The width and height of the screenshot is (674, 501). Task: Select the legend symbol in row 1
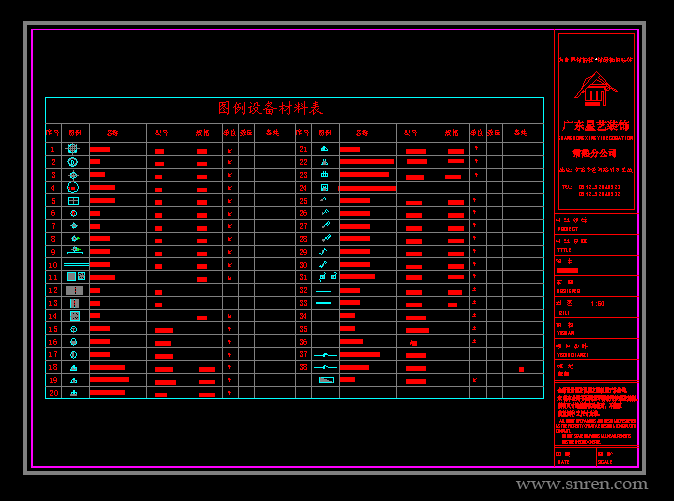pos(72,149)
